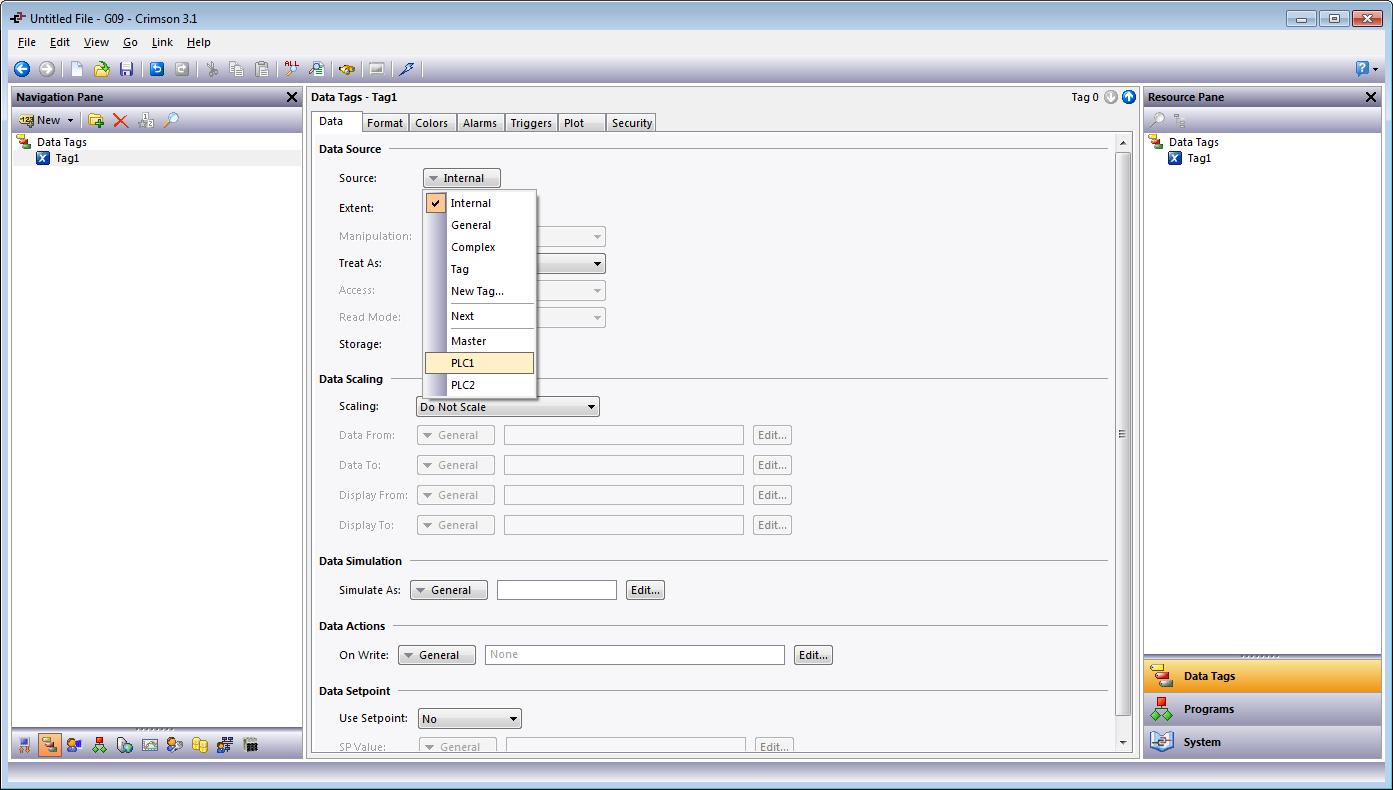Viewport: 1393px width, 790px height.
Task: Open Programs flowchart icon in bottom bar
Action: 100,744
